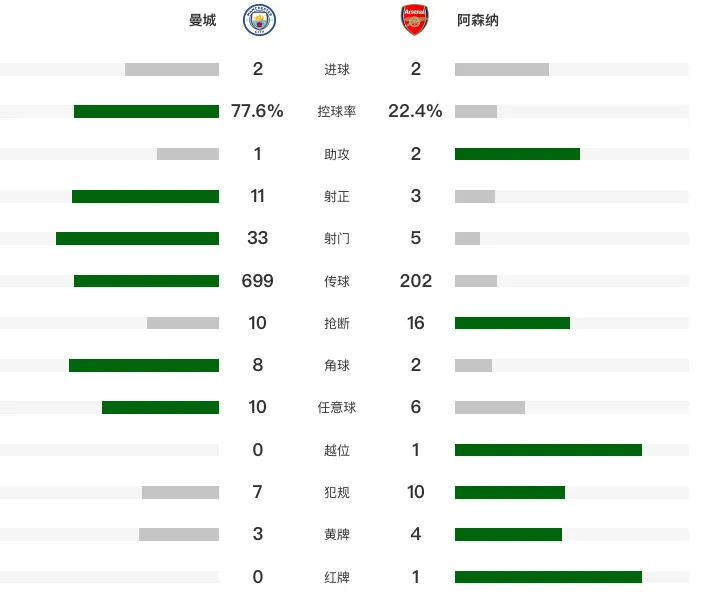Click the Arsenal club crest

click(415, 20)
